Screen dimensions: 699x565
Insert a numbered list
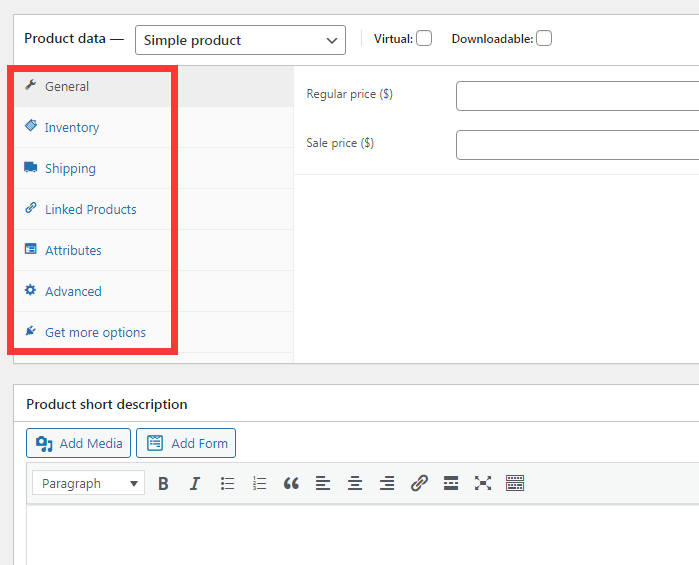[x=259, y=483]
